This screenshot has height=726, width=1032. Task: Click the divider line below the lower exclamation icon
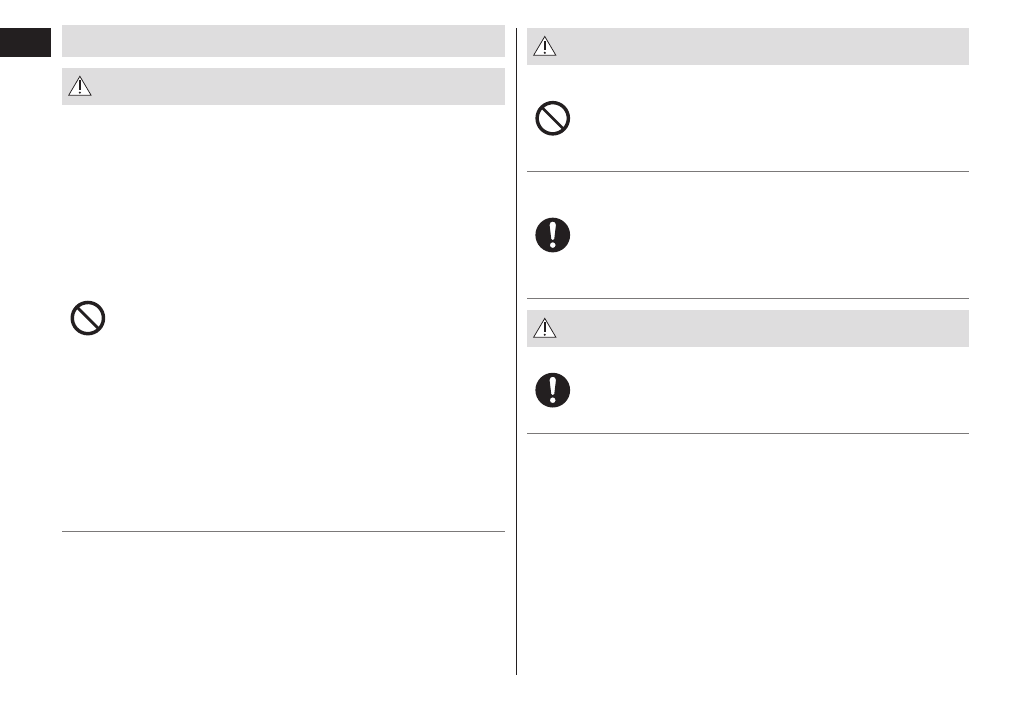tap(748, 434)
